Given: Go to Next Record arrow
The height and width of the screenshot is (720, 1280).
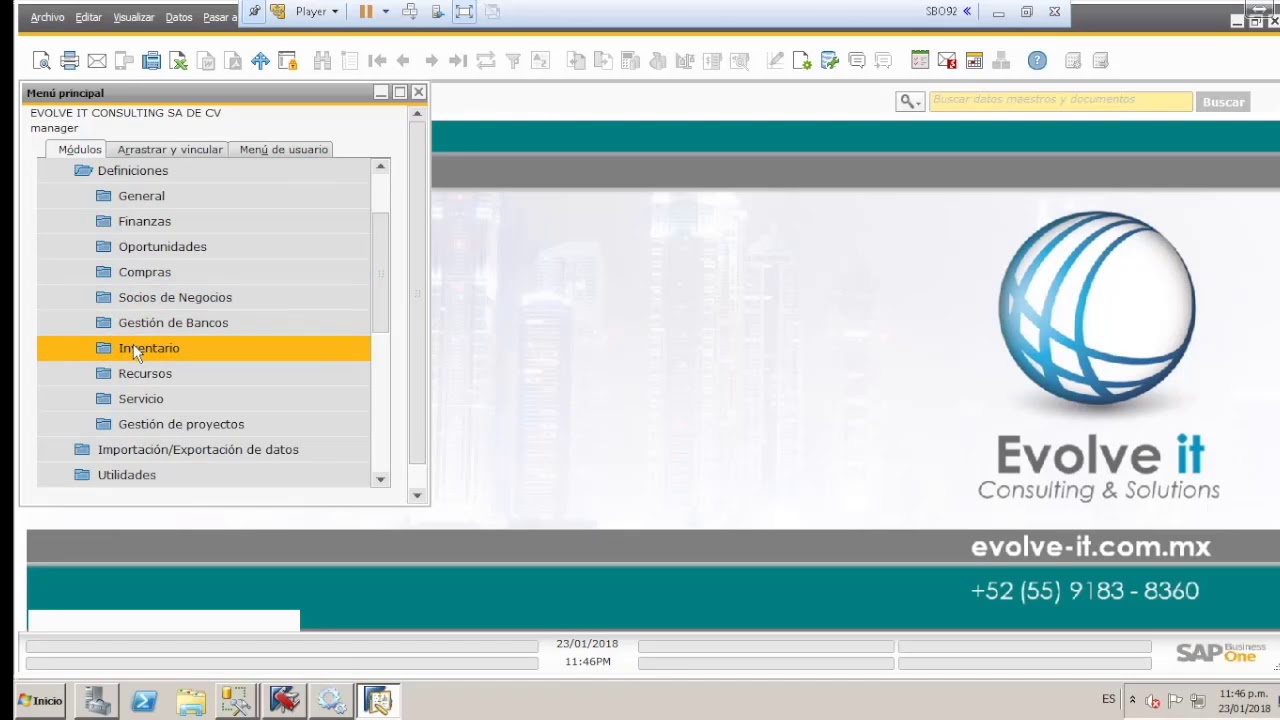Looking at the screenshot, I should point(431,61).
